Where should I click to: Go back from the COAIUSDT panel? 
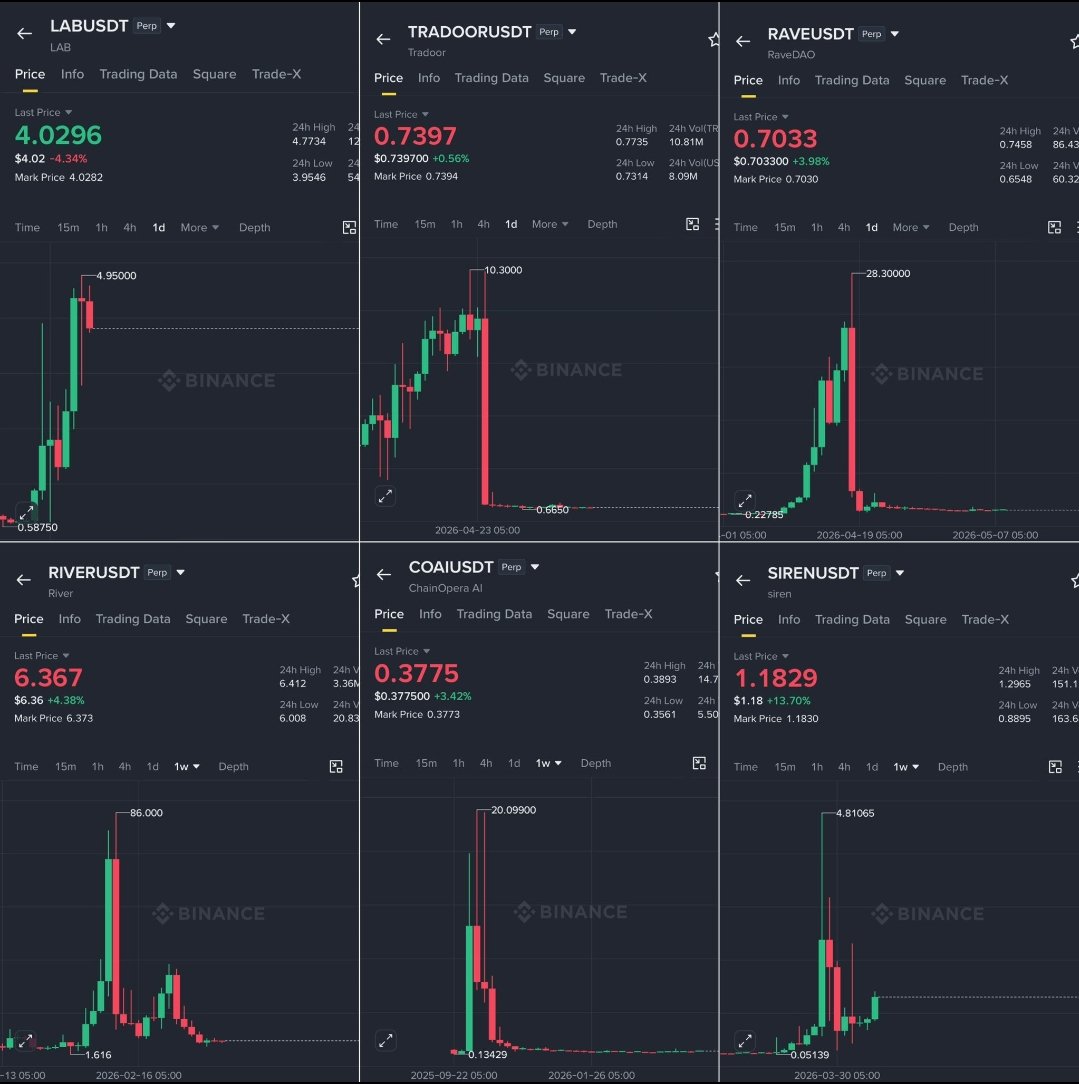click(384, 574)
